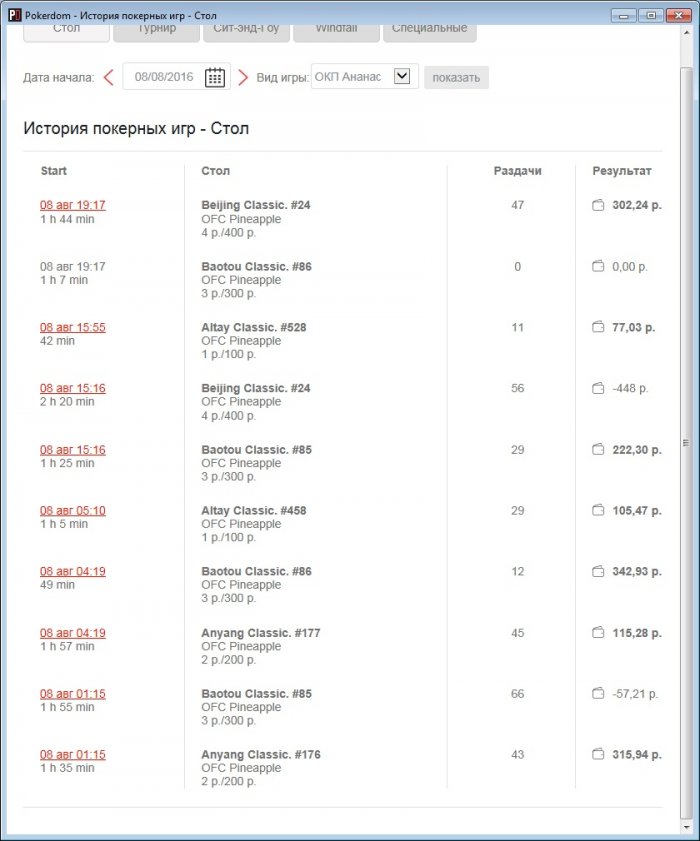Switch to the Стол tab

(x=67, y=31)
